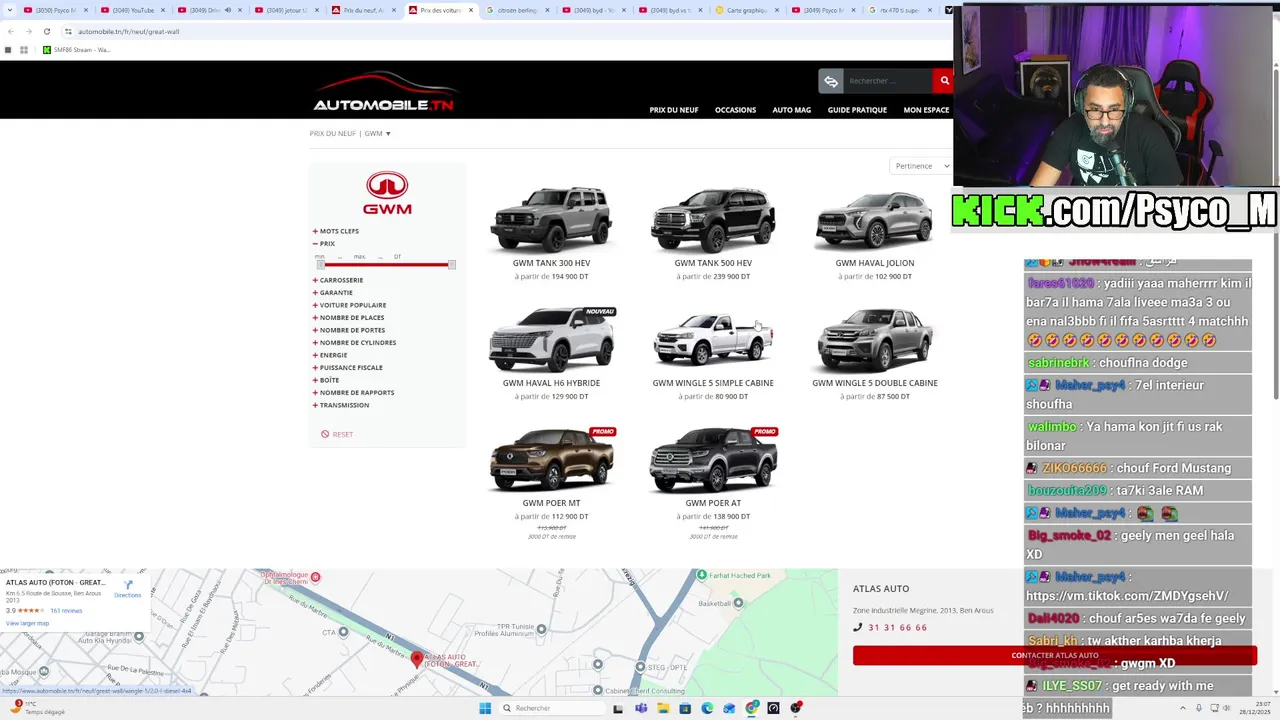
Task: Open the MON ESPACE menu
Action: [926, 110]
